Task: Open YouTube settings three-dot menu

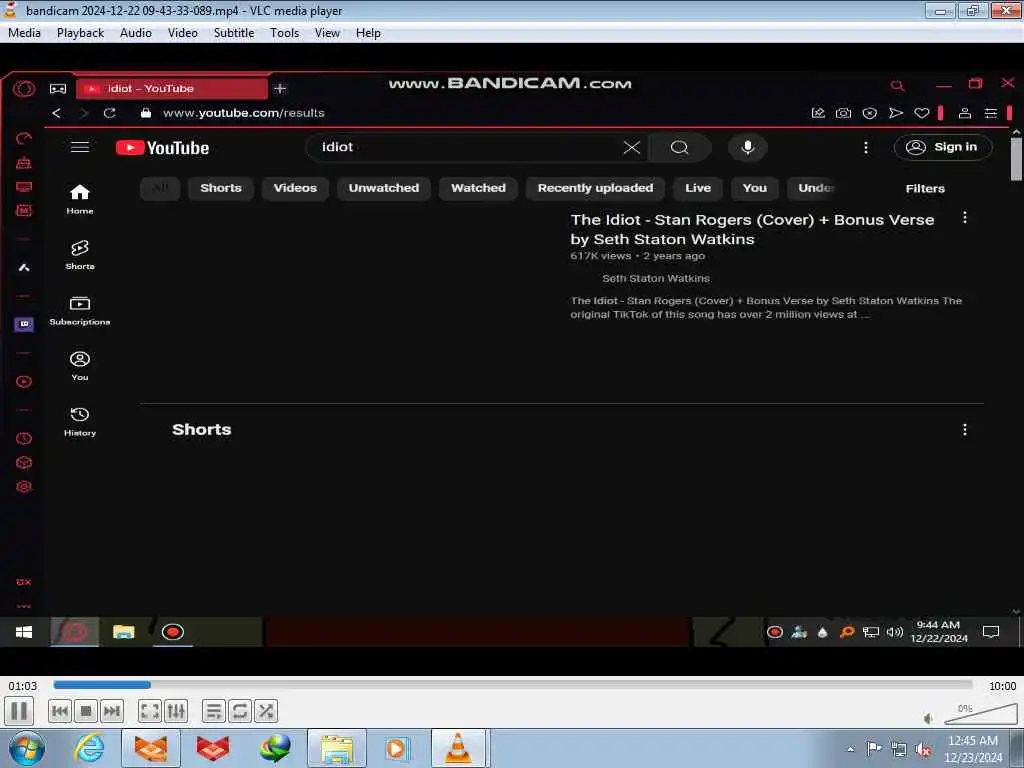Action: pos(866,148)
